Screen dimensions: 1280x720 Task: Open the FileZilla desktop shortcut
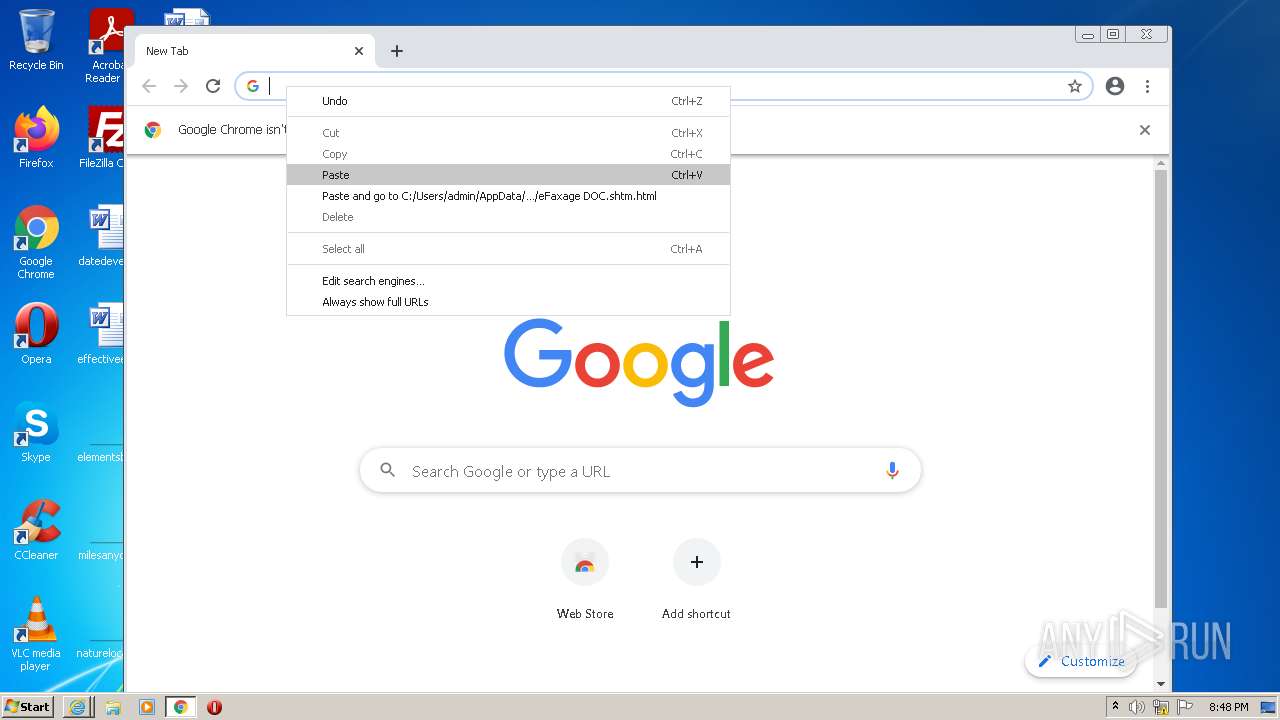(x=103, y=137)
